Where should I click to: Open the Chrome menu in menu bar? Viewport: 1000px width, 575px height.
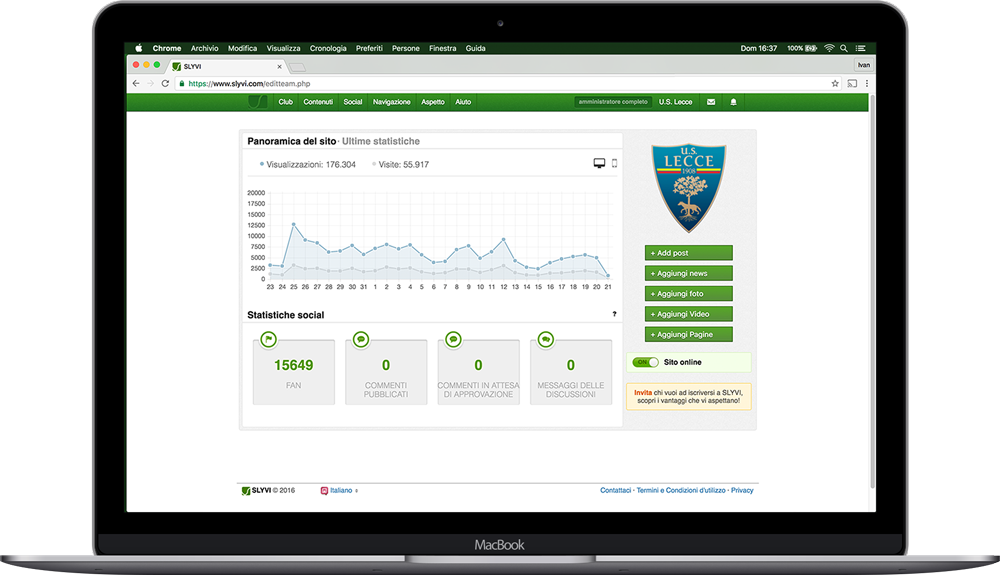166,48
